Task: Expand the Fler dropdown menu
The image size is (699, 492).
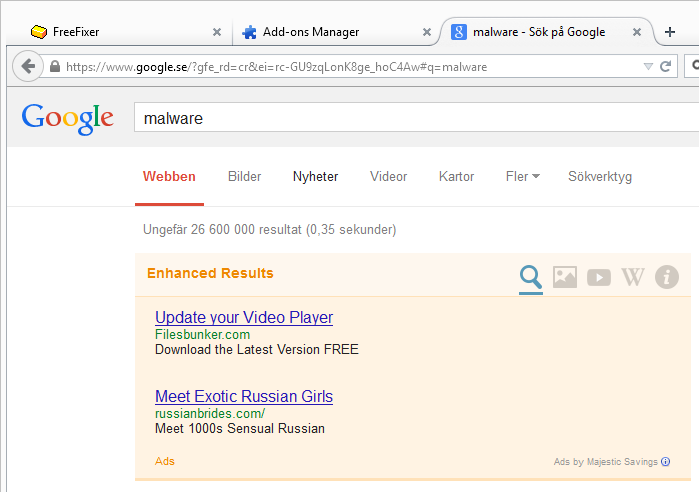Action: click(522, 176)
